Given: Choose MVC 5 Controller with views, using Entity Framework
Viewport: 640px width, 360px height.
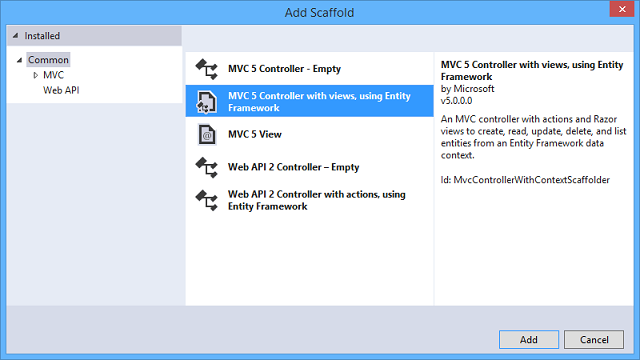Looking at the screenshot, I should [x=309, y=101].
